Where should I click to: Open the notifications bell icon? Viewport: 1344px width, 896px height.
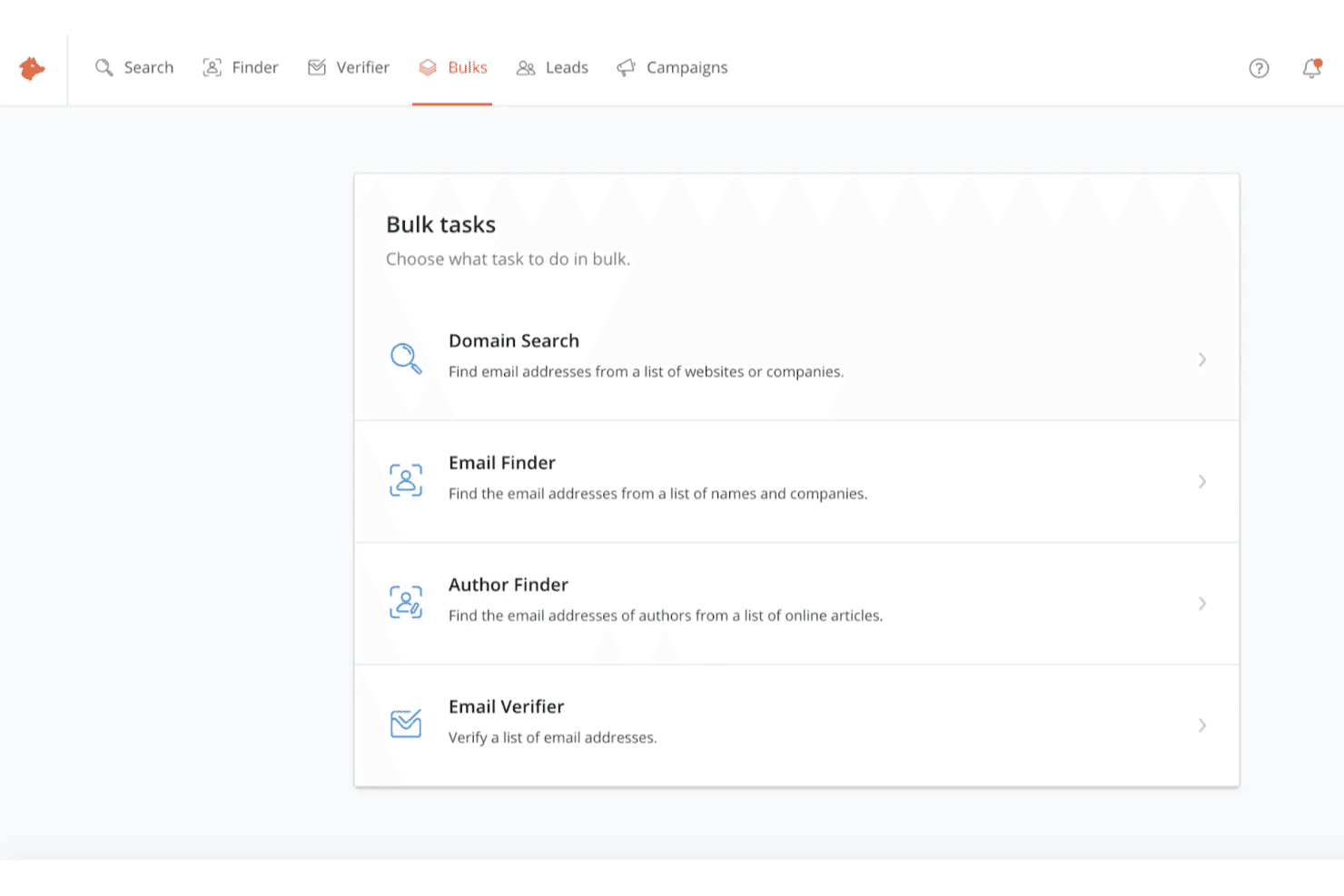[1311, 68]
